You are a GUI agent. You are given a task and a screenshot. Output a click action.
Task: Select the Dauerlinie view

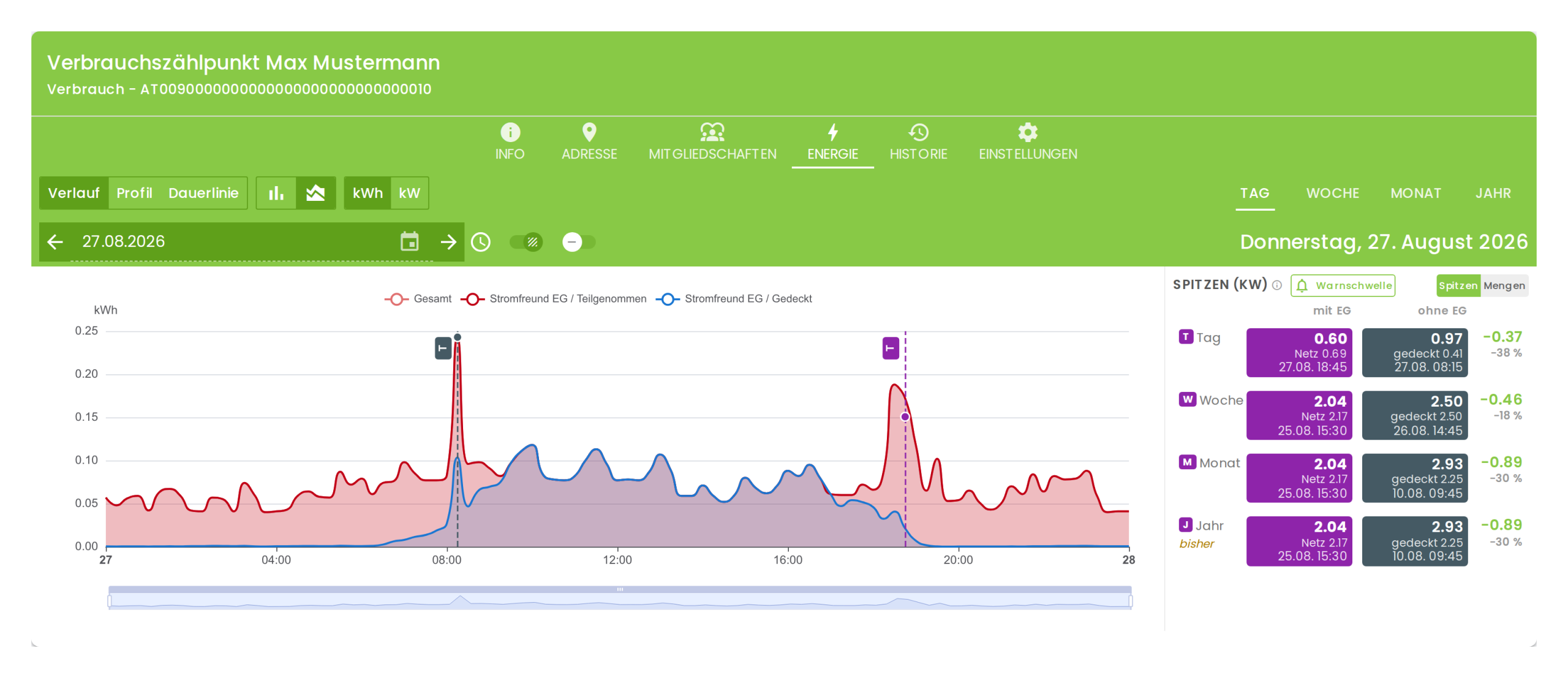[x=203, y=193]
